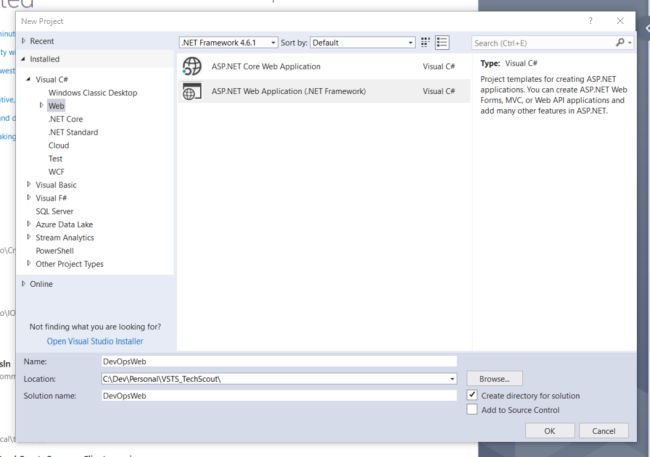Select the Test category
Viewport: 650px width, 457px height.
(55, 158)
